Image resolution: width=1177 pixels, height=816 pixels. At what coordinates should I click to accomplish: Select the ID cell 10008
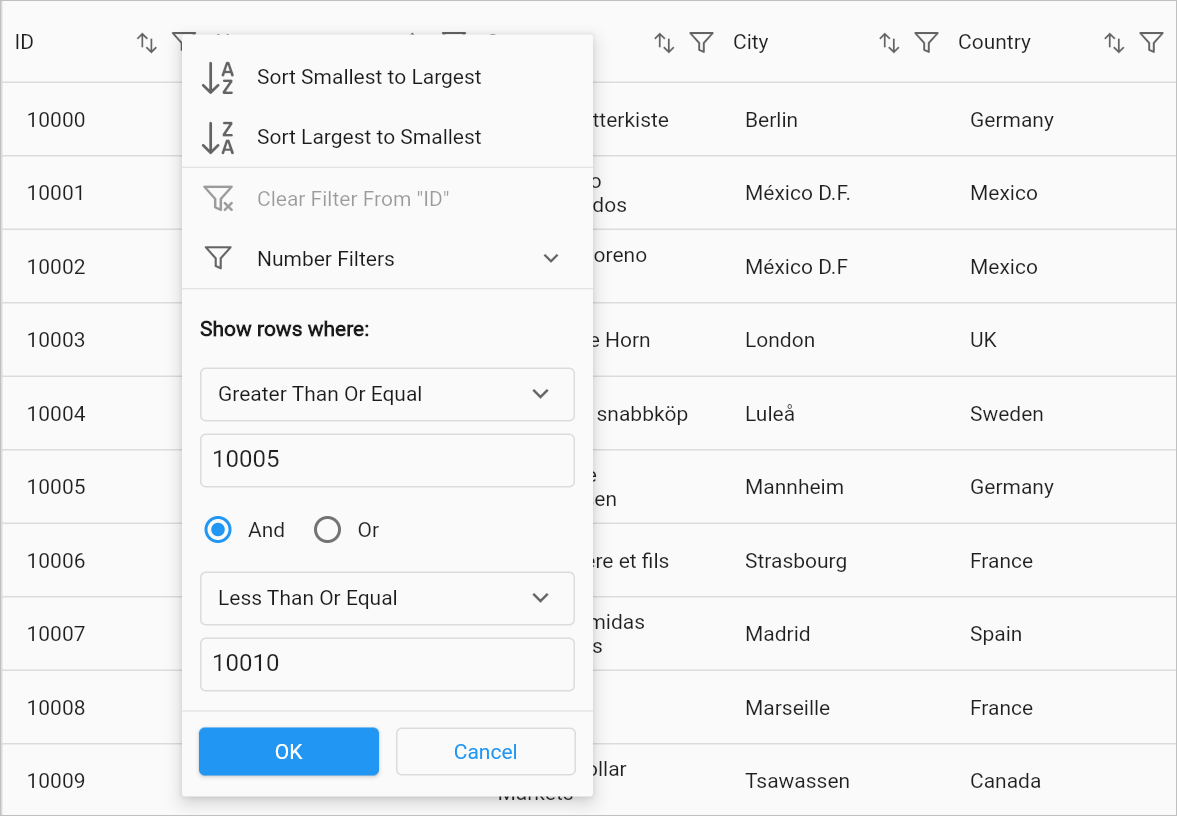click(56, 709)
